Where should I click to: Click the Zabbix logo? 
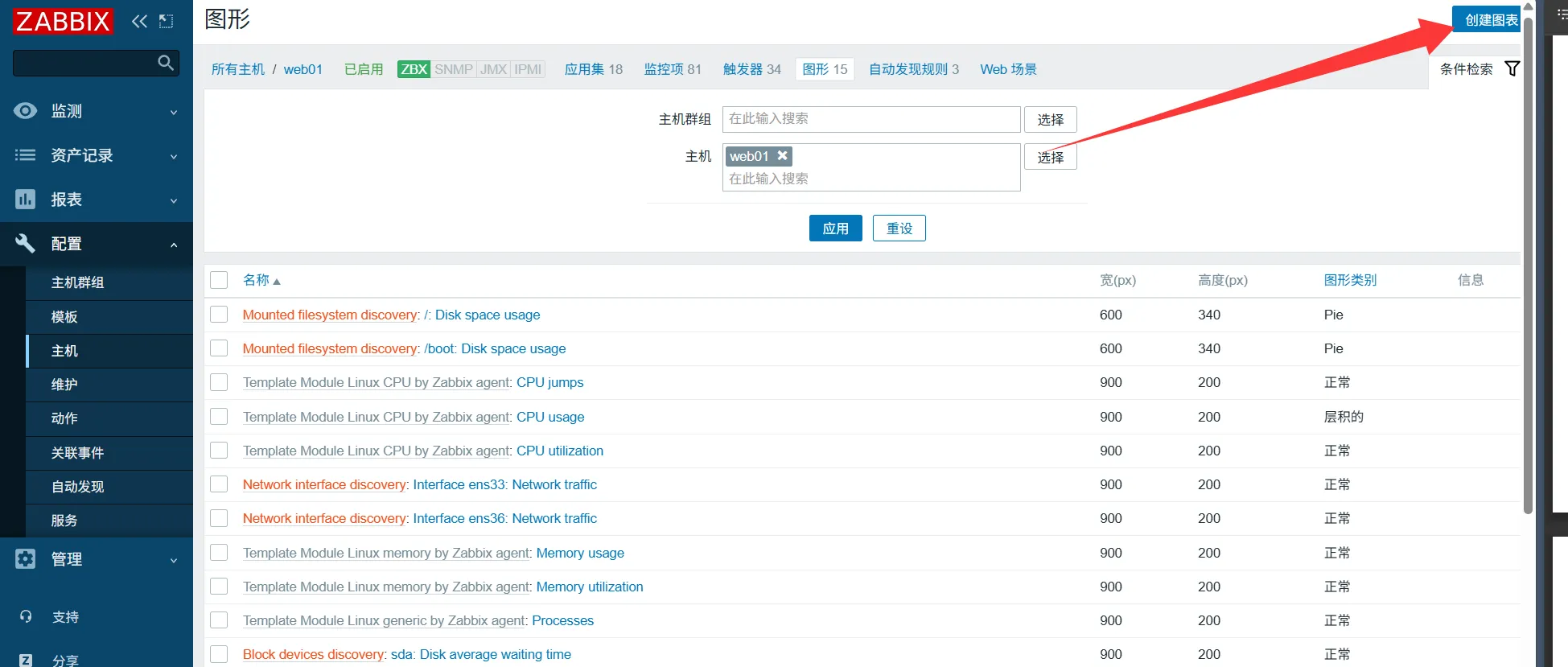[63, 21]
